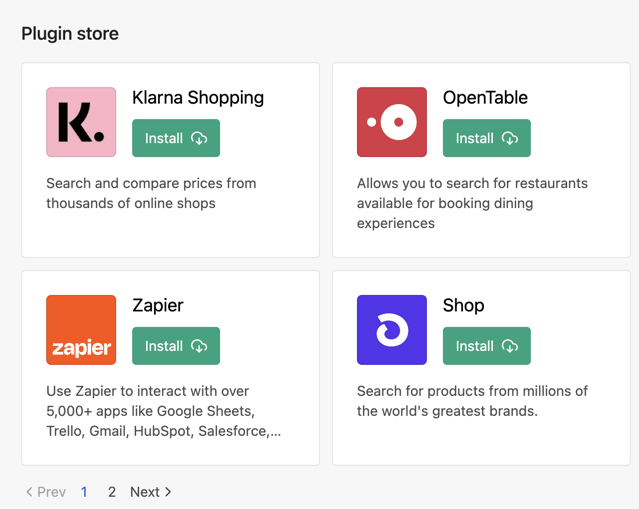Click the purple Shop logo
The height and width of the screenshot is (509, 639).
[x=392, y=330]
